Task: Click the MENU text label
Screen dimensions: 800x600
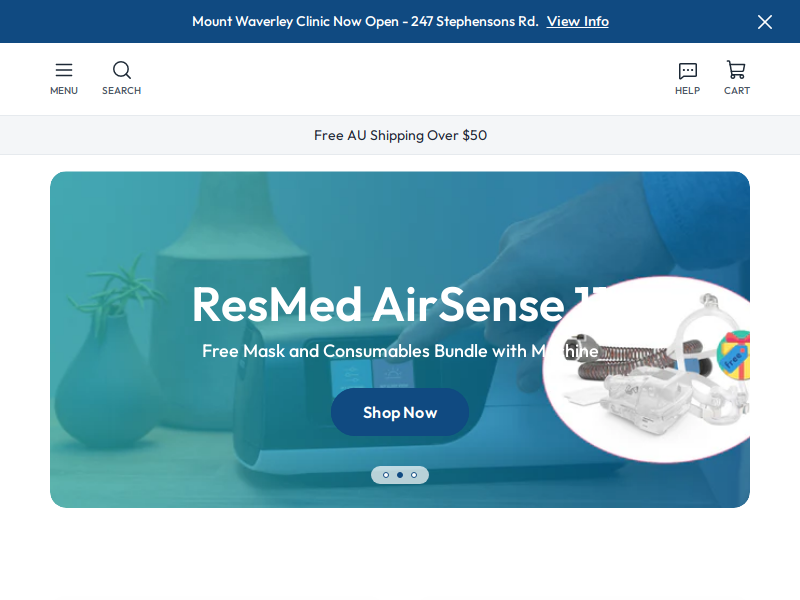Action: [x=64, y=91]
